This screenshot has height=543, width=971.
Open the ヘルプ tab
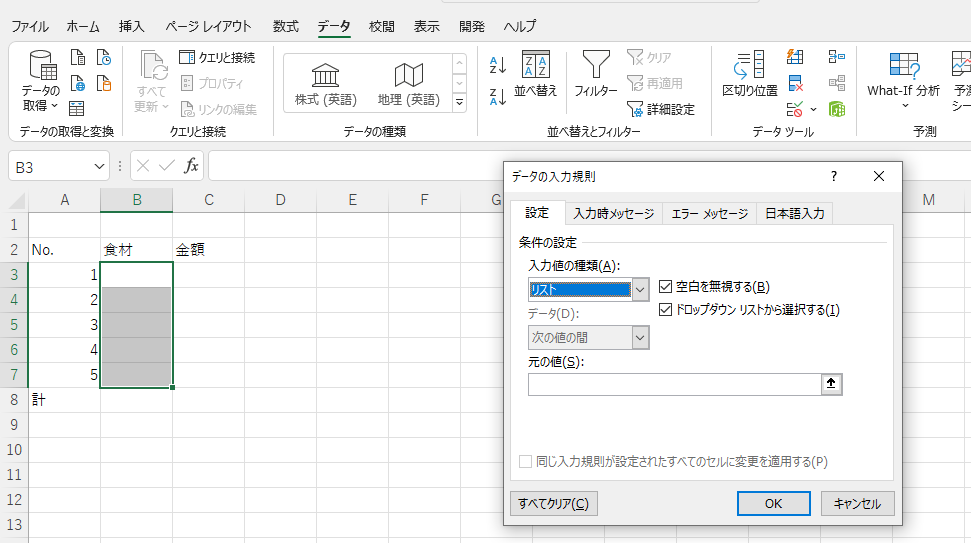[520, 26]
